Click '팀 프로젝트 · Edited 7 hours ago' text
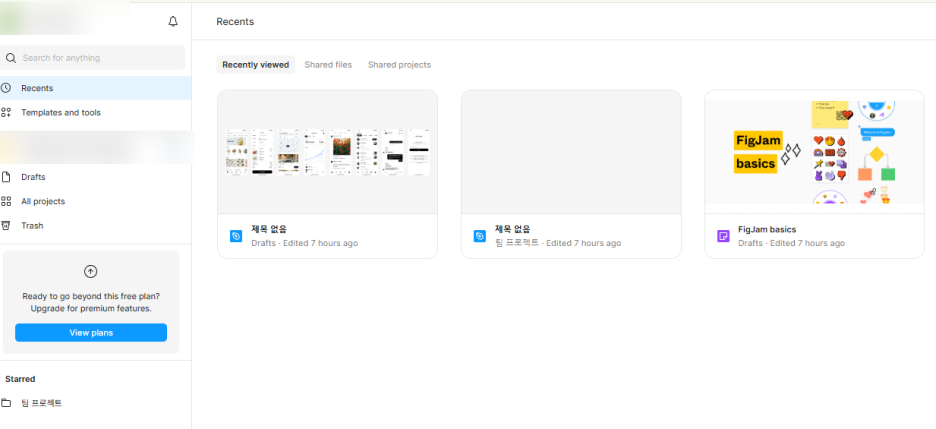Image resolution: width=936 pixels, height=429 pixels. [558, 243]
